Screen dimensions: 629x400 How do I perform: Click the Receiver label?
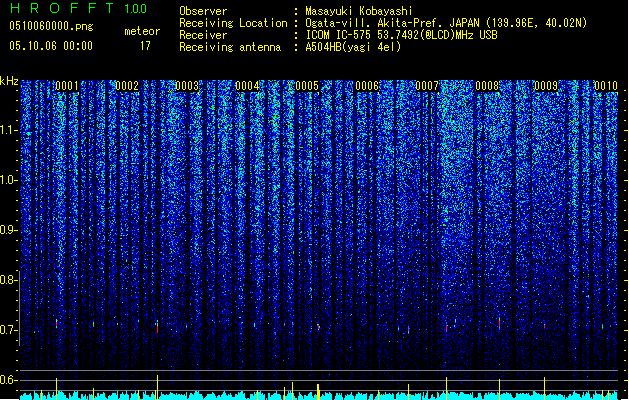click(203, 35)
